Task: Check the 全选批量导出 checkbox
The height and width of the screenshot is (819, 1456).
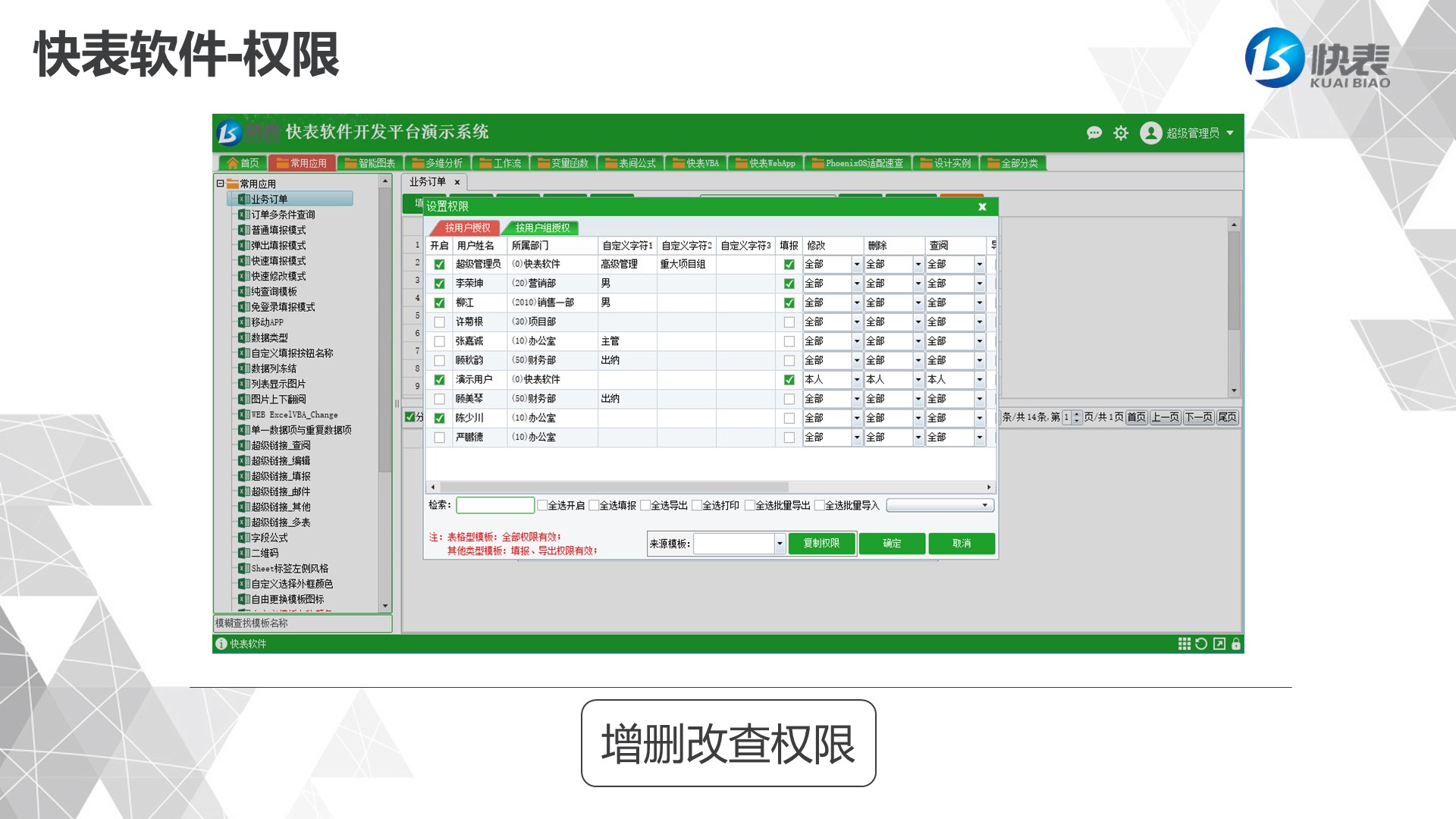Action: pyautogui.click(x=750, y=505)
